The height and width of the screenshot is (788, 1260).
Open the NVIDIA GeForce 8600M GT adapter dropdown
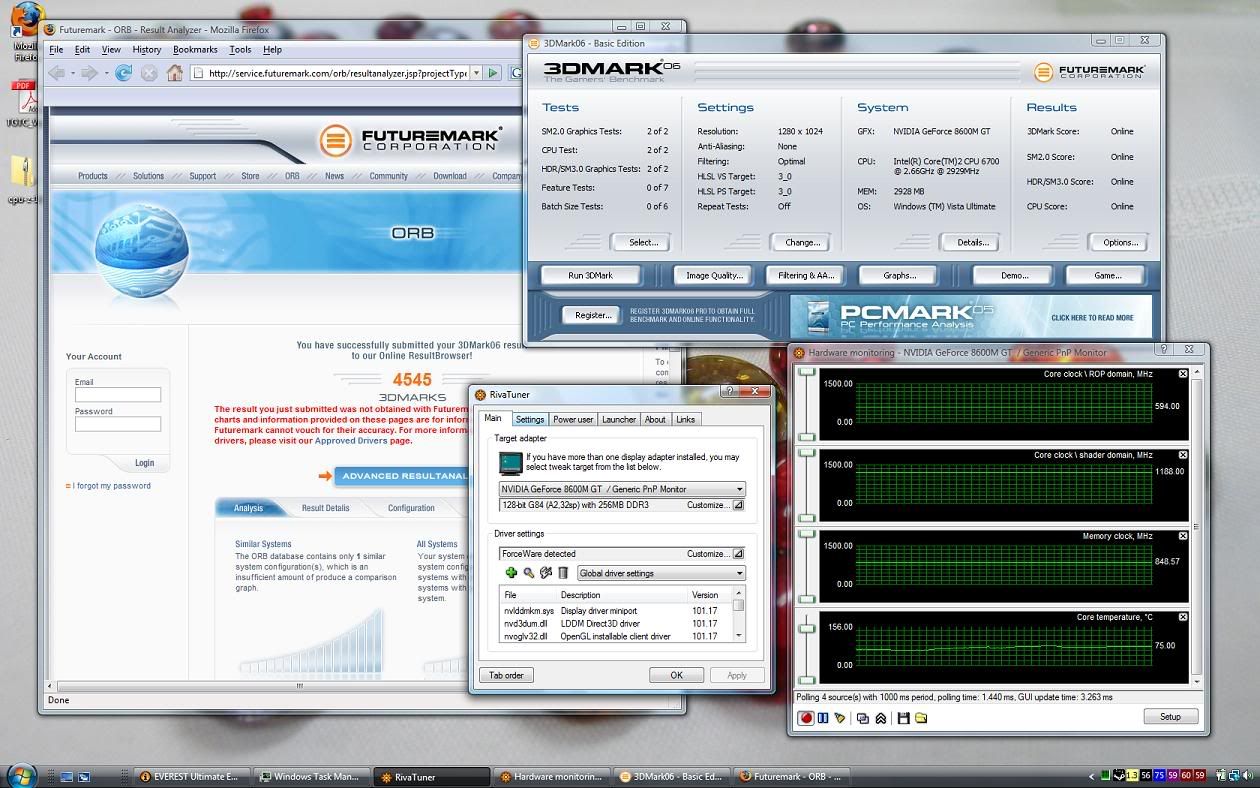tap(622, 489)
